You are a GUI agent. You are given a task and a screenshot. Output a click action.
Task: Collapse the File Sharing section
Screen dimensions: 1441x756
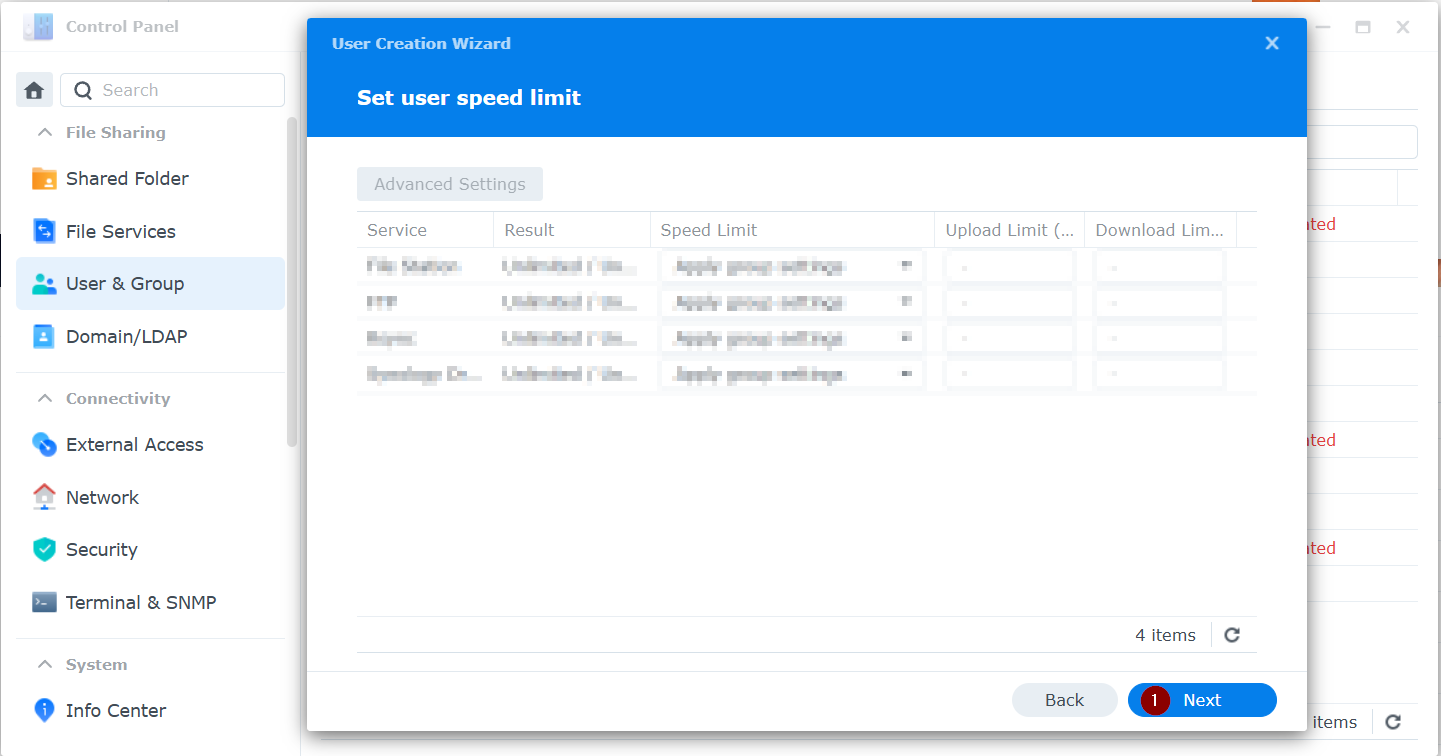point(44,132)
